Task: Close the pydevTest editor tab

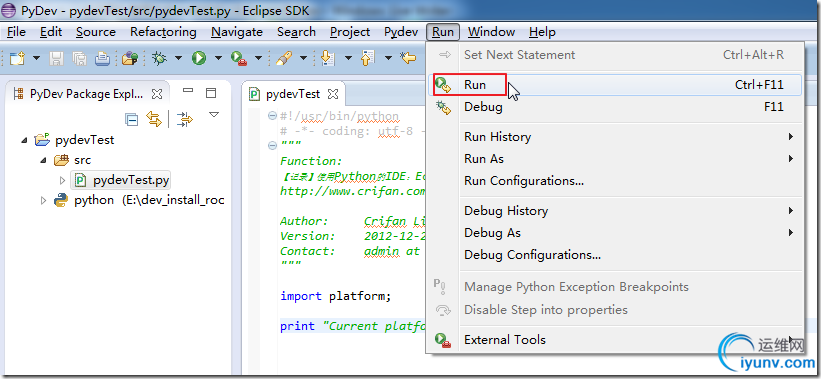Action: 332,95
